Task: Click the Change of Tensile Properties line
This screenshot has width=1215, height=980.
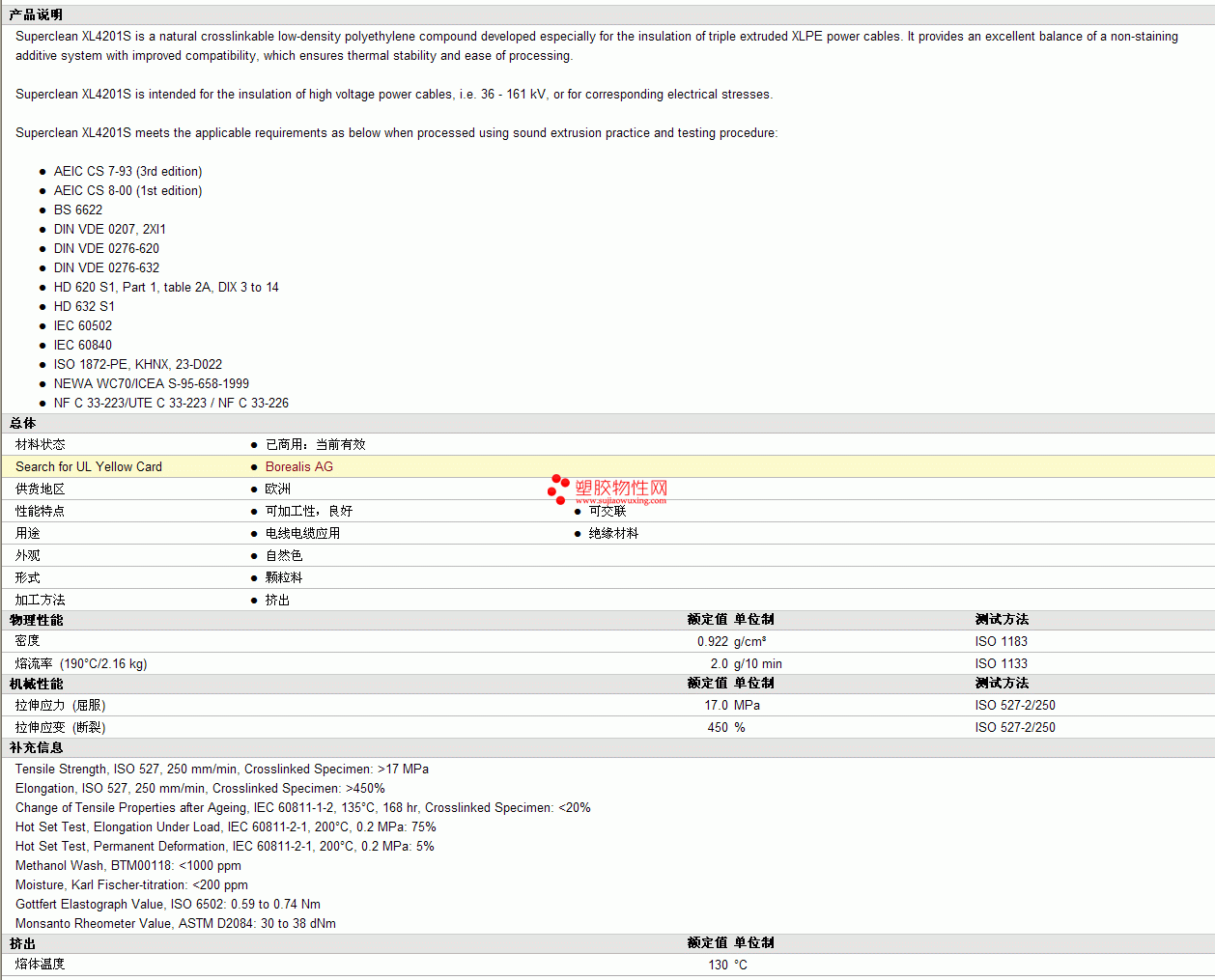Action: tap(303, 807)
